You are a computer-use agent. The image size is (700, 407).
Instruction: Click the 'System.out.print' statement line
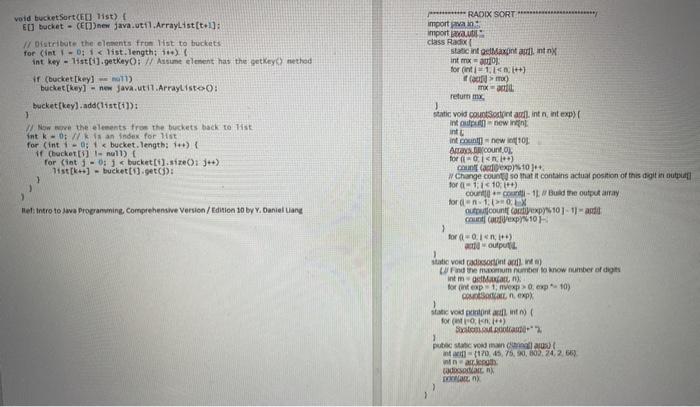499,329
